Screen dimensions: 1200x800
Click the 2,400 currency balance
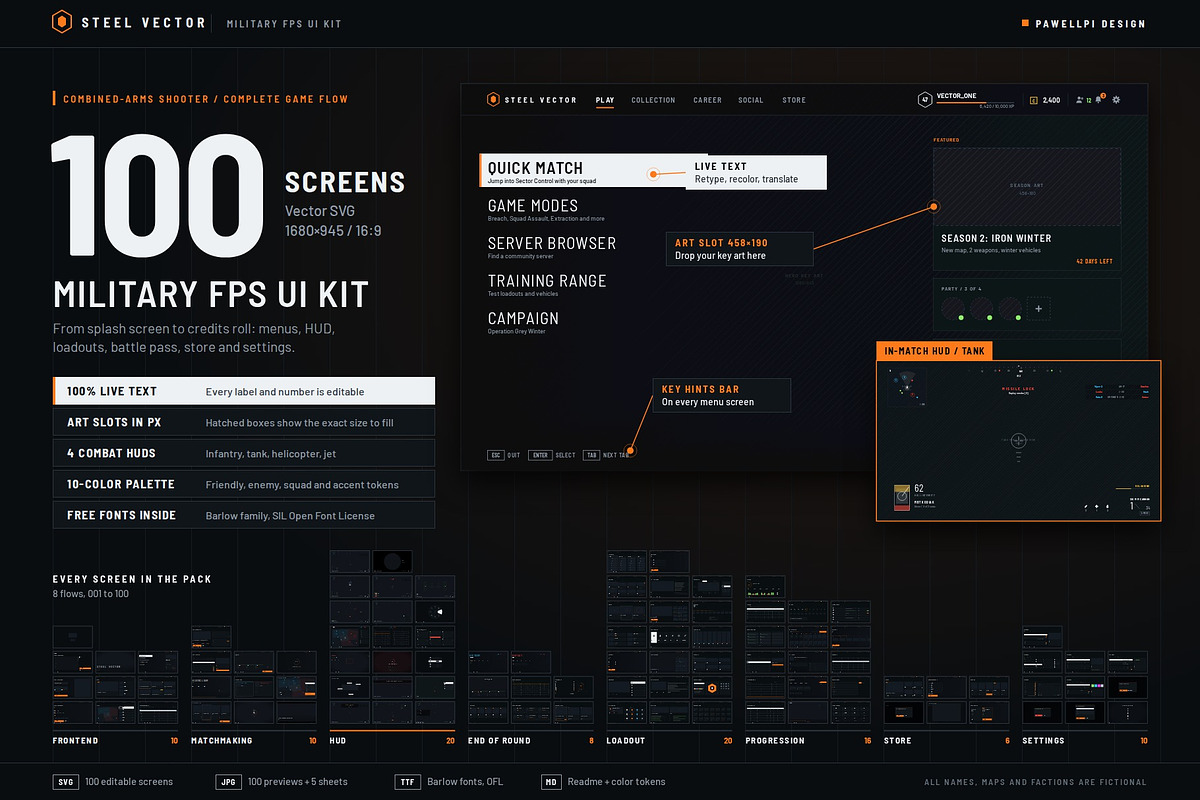[x=1051, y=100]
